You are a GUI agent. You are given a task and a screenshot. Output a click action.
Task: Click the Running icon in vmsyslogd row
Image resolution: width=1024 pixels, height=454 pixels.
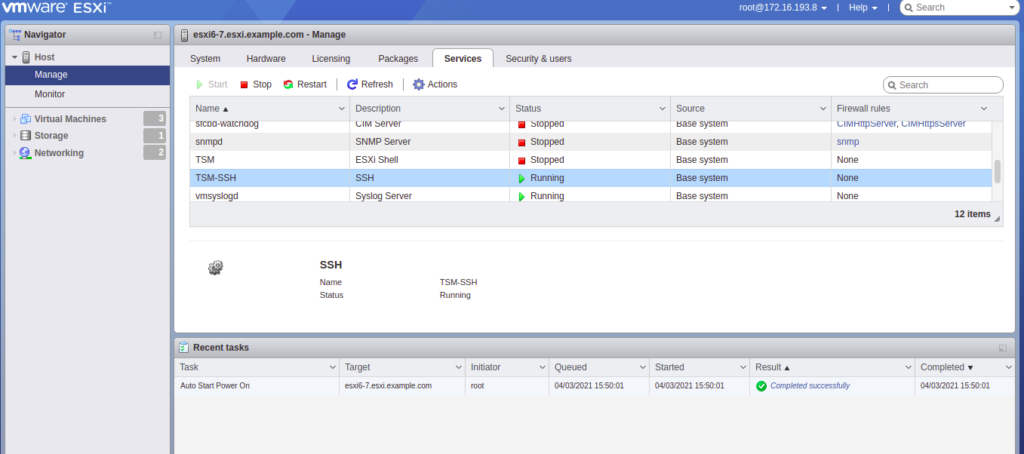(521, 197)
